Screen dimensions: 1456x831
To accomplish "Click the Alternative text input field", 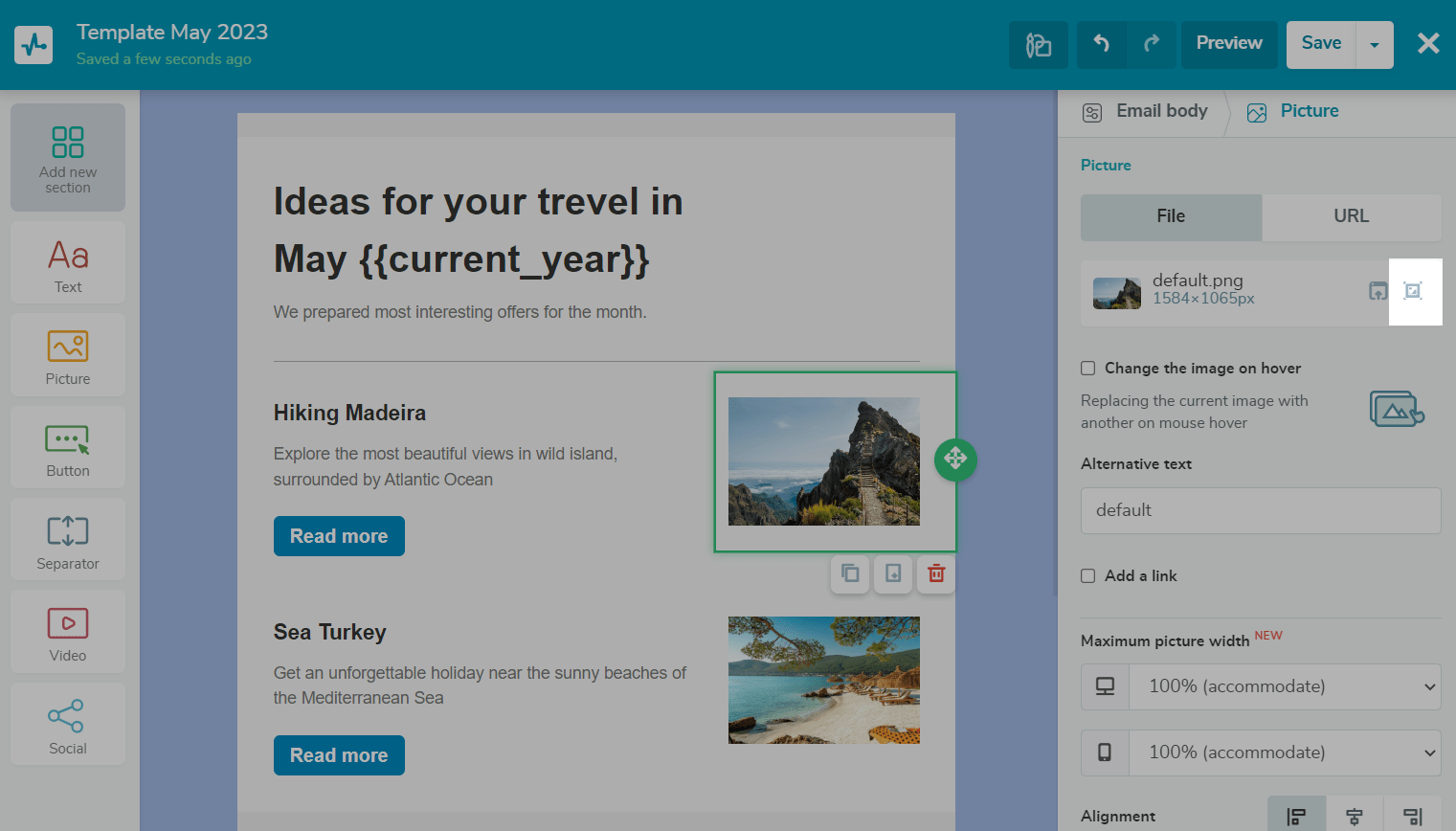I will click(x=1260, y=510).
